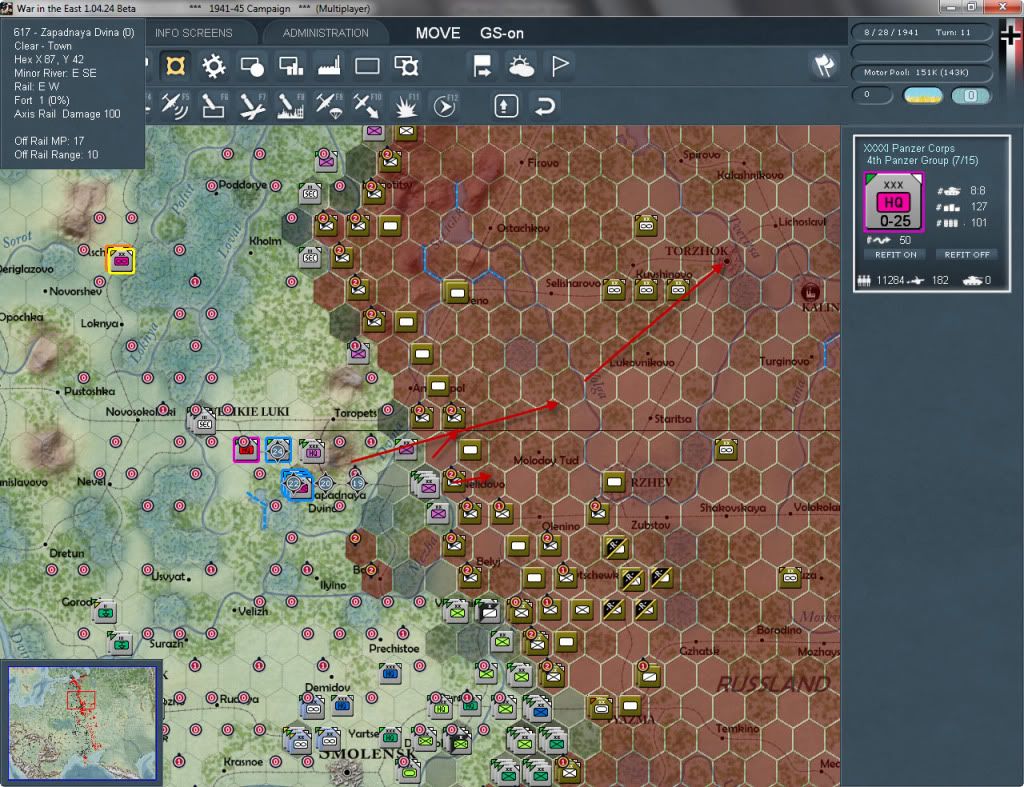The image size is (1024, 787).
Task: Select the Soviet counter left of RZHEV label
Action: 613,483
